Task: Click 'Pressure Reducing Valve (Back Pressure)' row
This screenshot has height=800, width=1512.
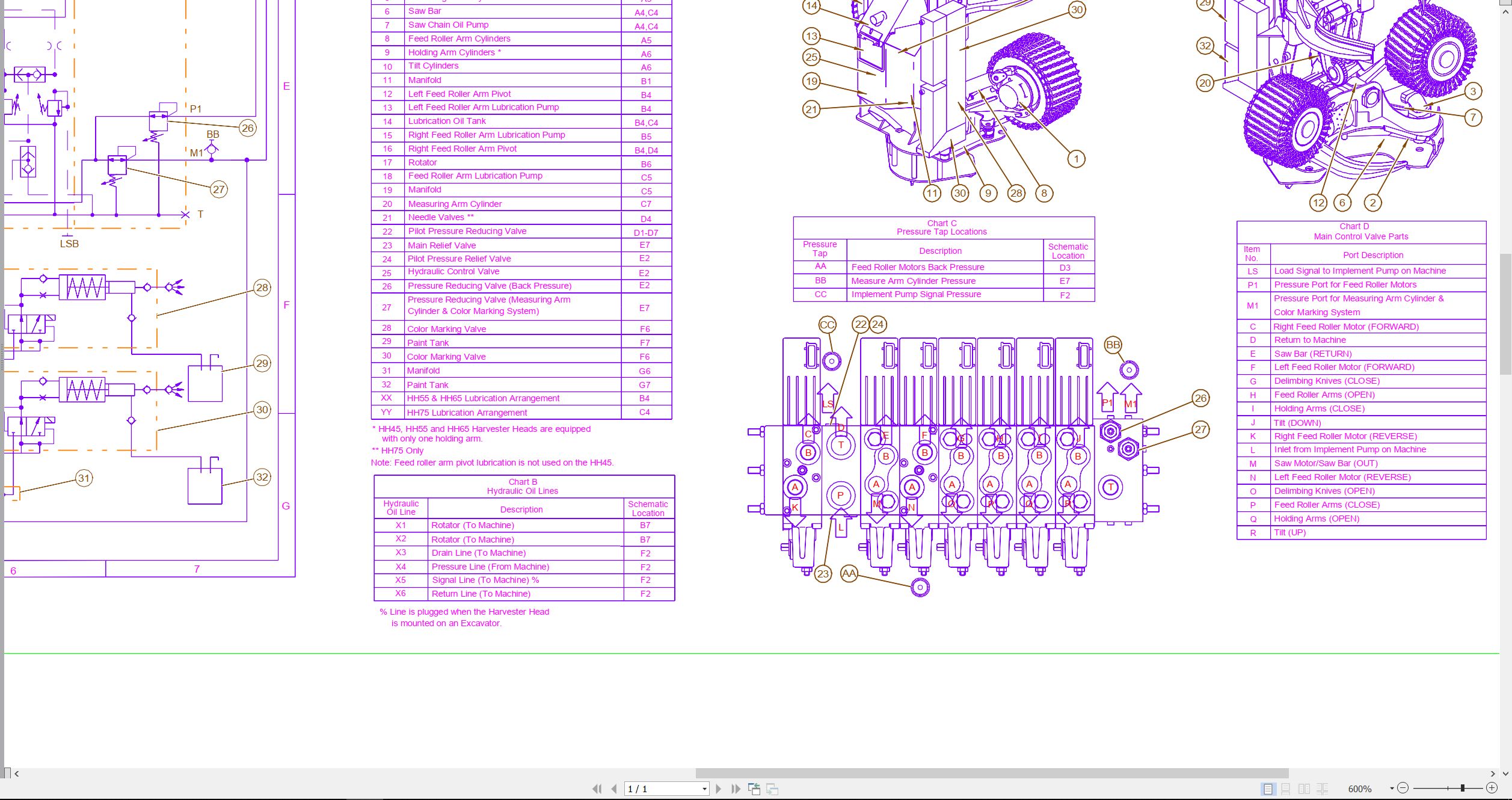Action: pos(521,286)
